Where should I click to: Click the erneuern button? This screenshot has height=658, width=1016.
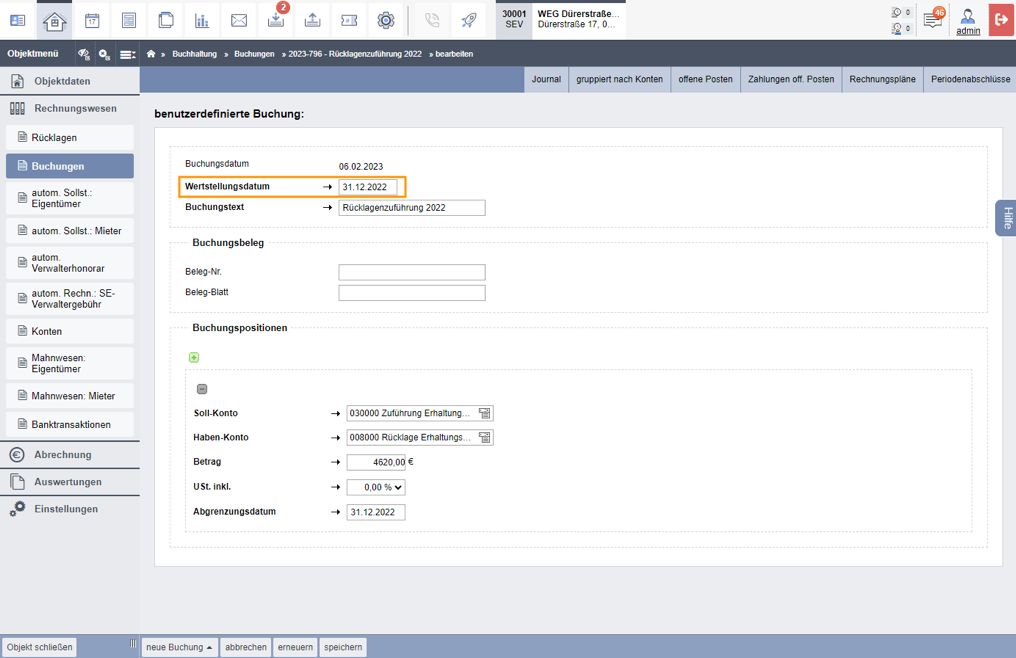tap(295, 647)
